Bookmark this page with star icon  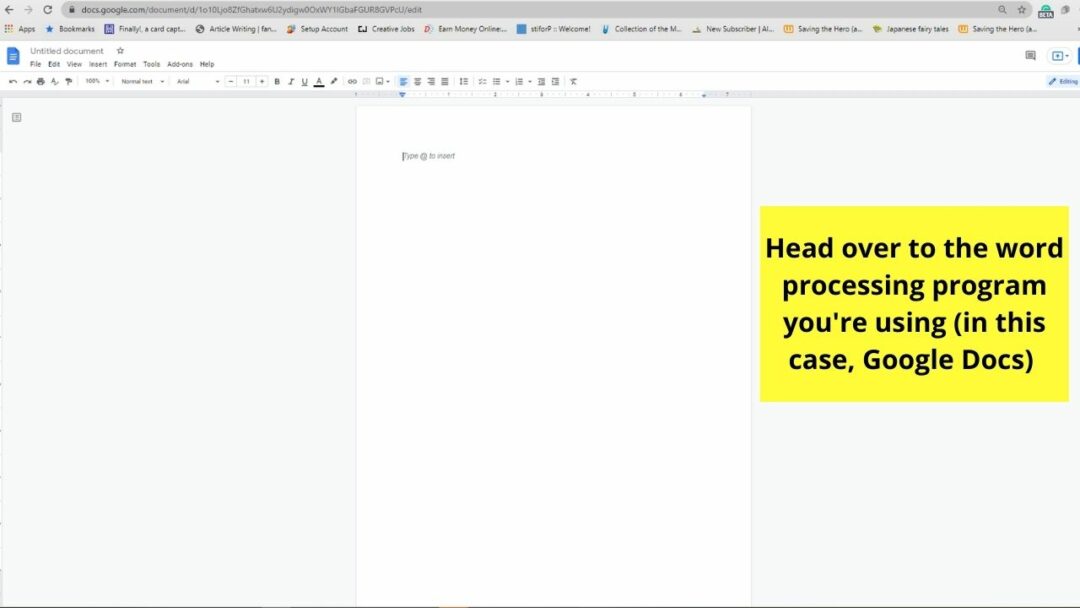coord(1021,10)
